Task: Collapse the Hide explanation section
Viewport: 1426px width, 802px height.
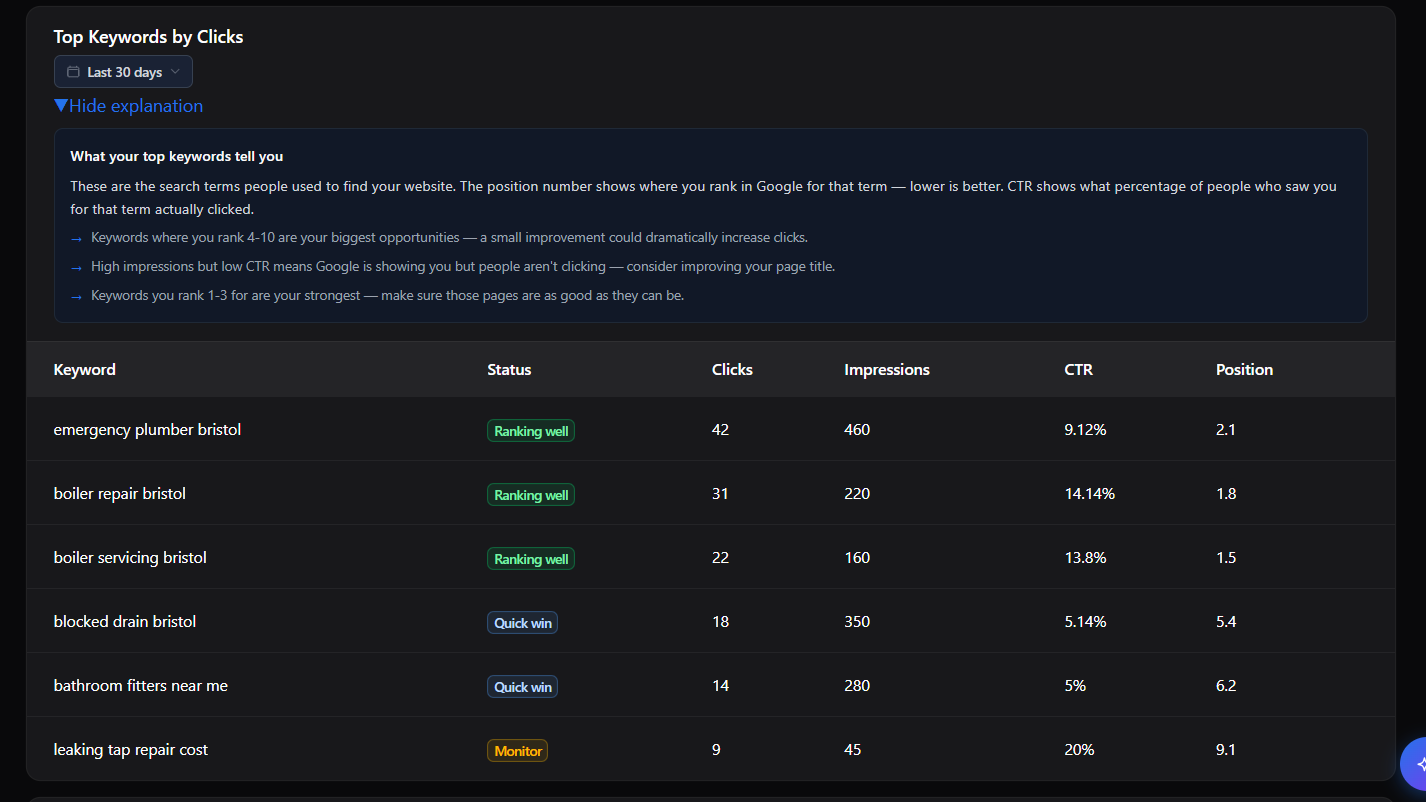Action: pos(128,106)
